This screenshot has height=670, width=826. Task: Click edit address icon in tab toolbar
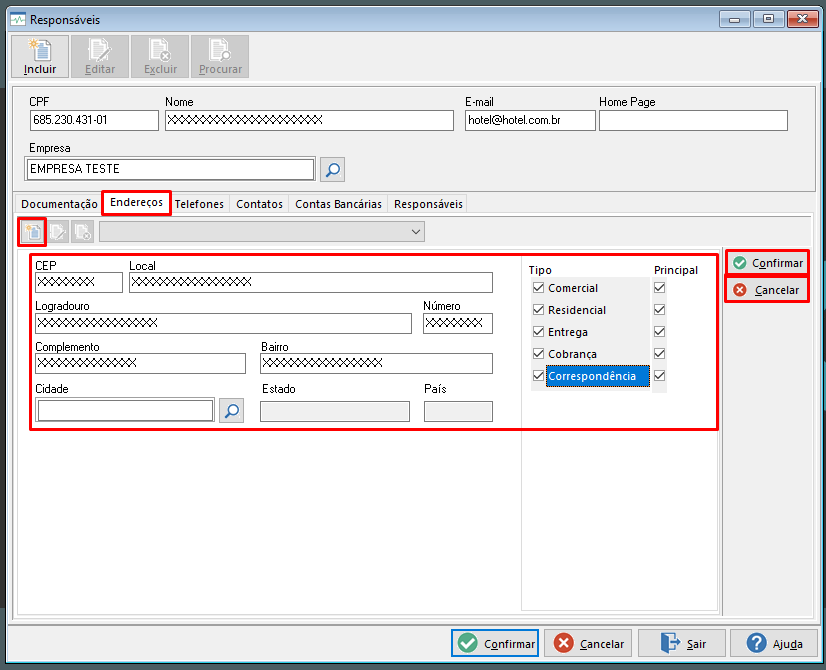58,232
